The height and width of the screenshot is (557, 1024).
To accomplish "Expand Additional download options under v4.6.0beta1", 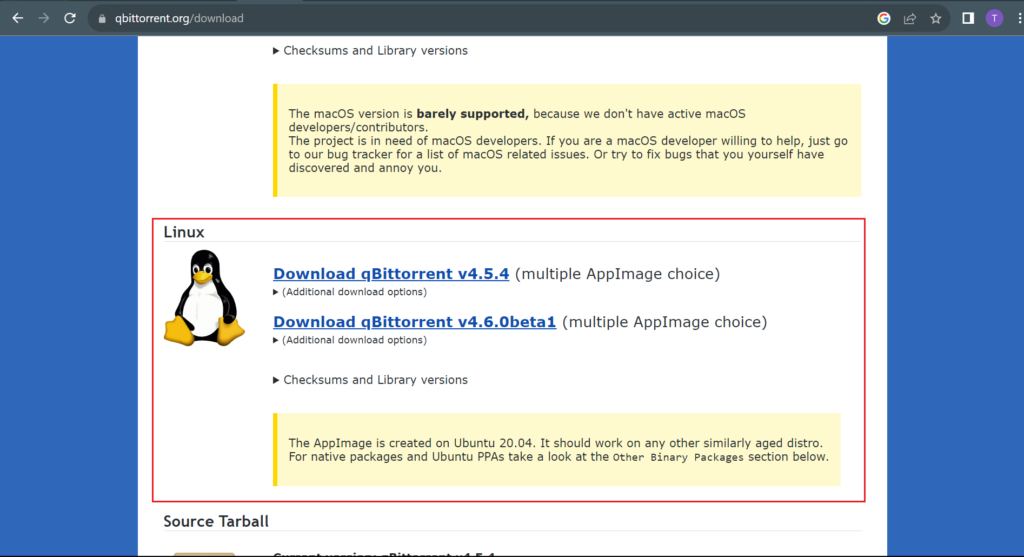I will [350, 340].
